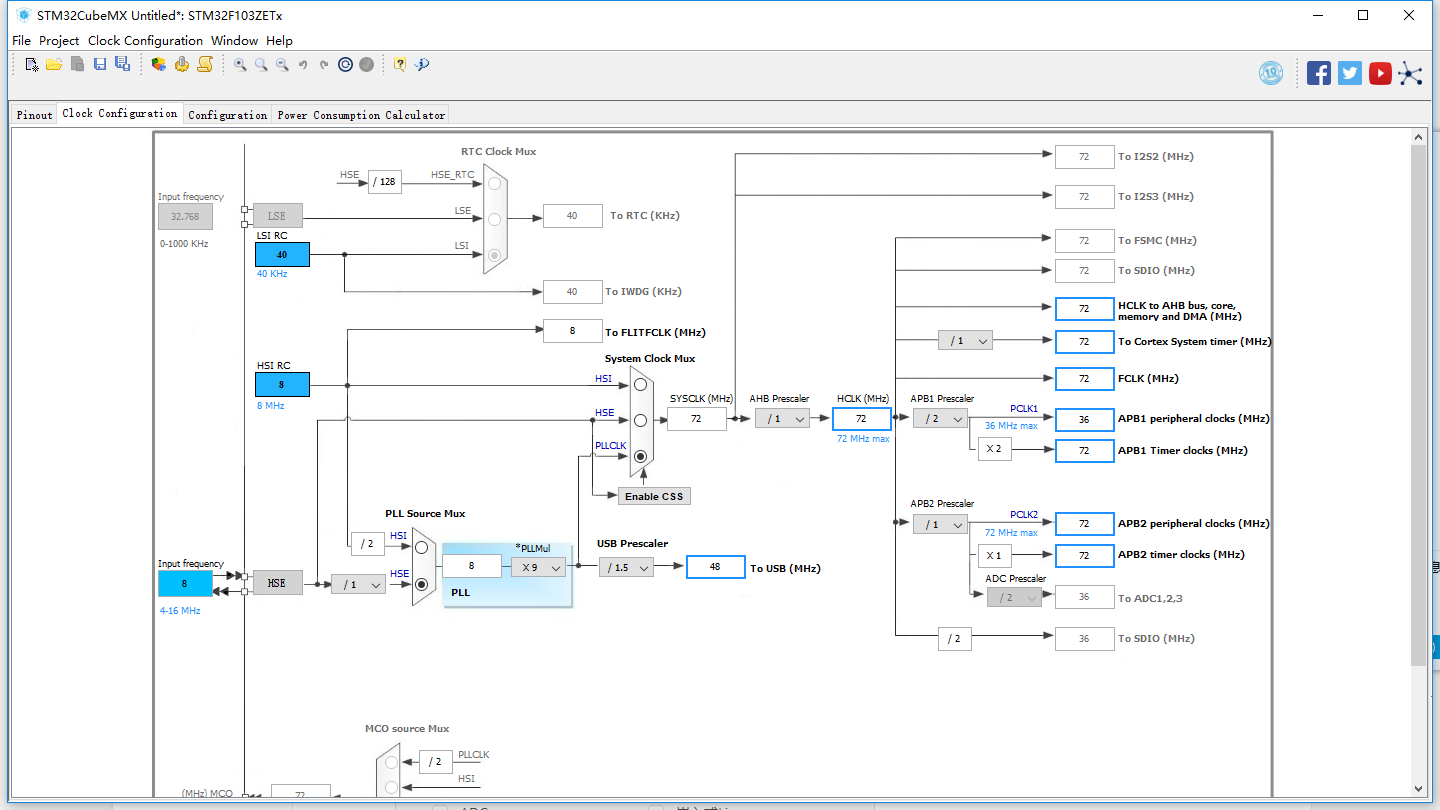Click the '72 MHz max' HCLK note
The height and width of the screenshot is (810, 1440).
click(863, 439)
